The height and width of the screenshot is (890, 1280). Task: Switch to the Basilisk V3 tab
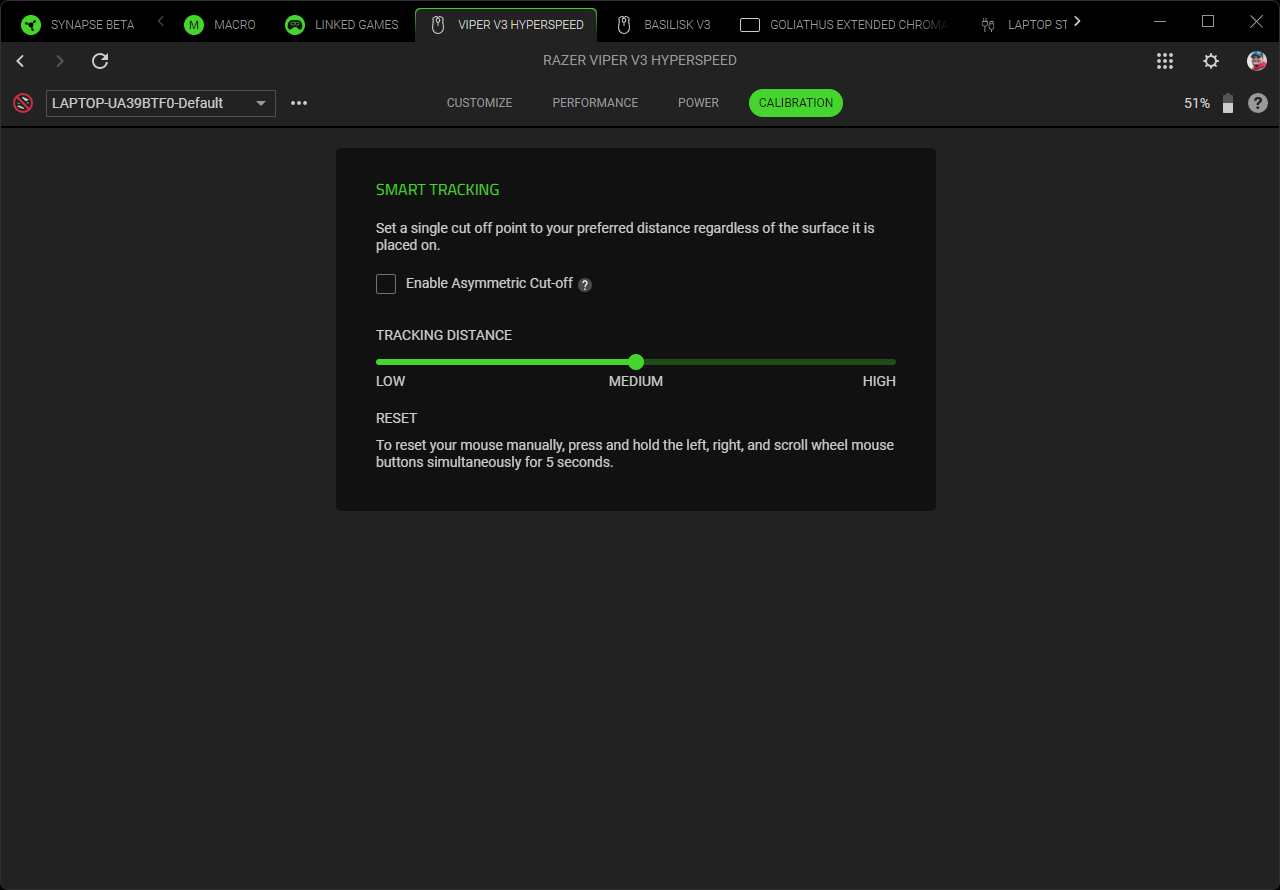(664, 25)
